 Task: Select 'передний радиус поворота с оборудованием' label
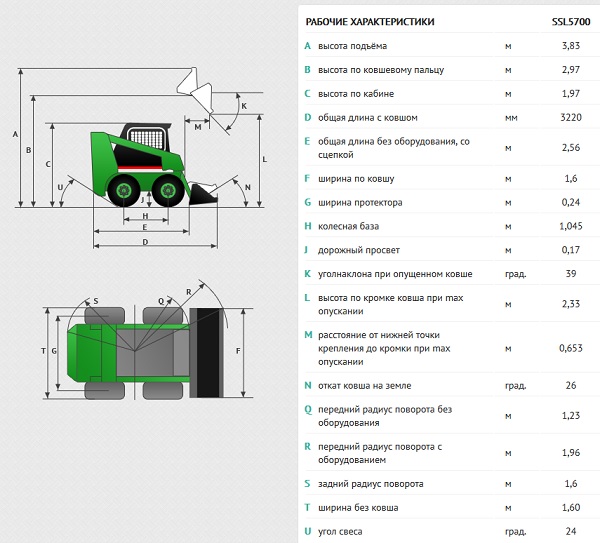tap(380, 453)
